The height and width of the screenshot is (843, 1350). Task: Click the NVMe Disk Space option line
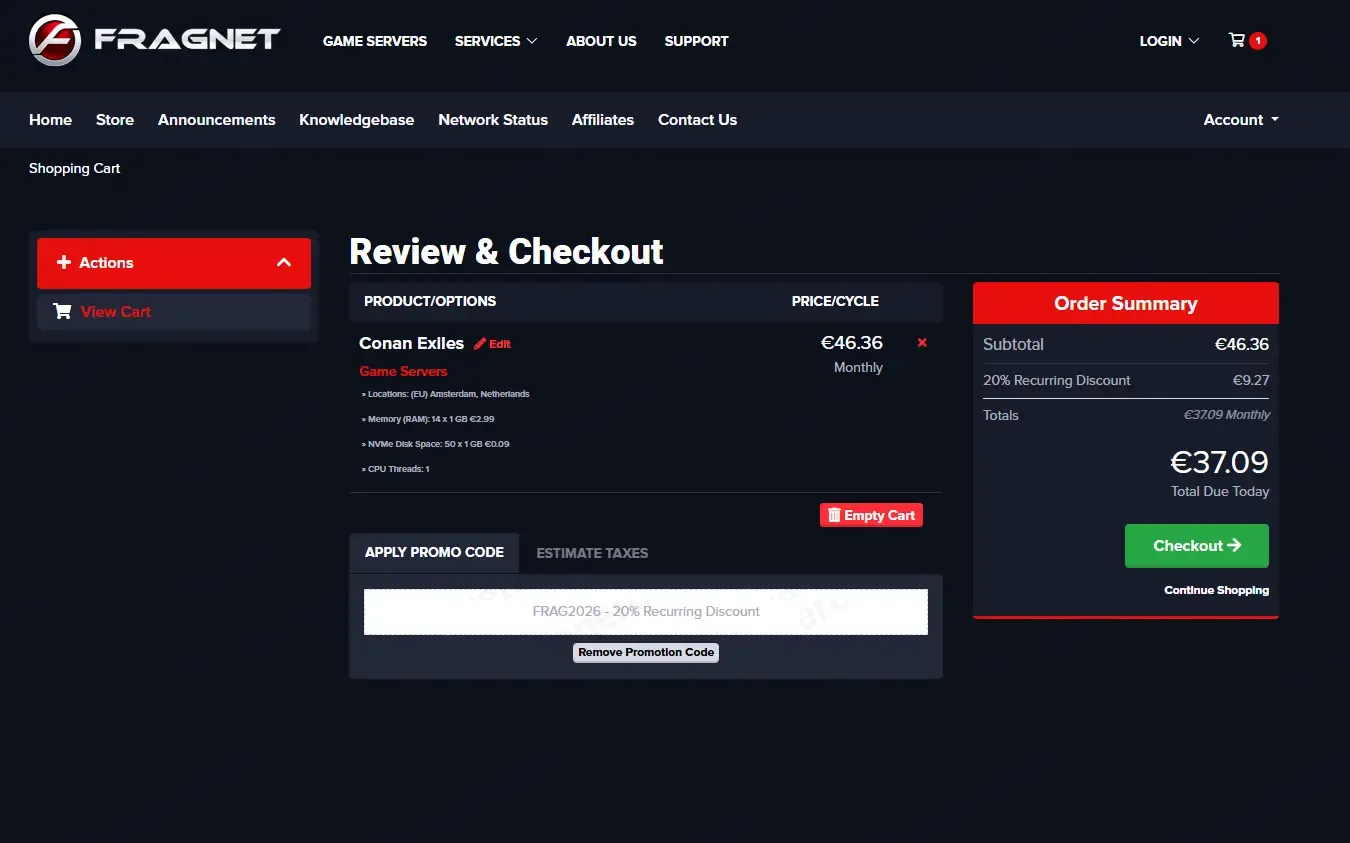tap(435, 444)
